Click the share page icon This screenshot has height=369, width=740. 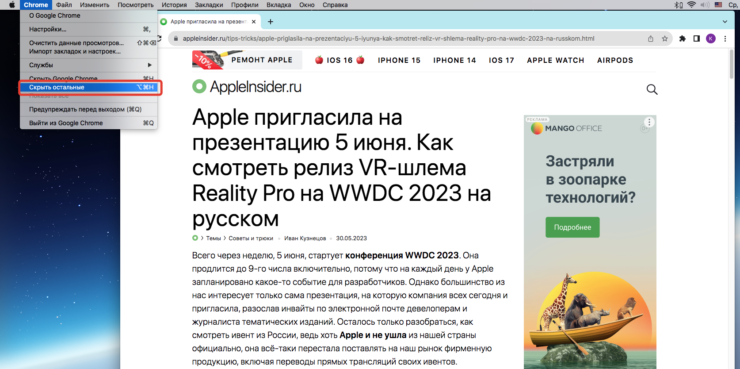[651, 39]
